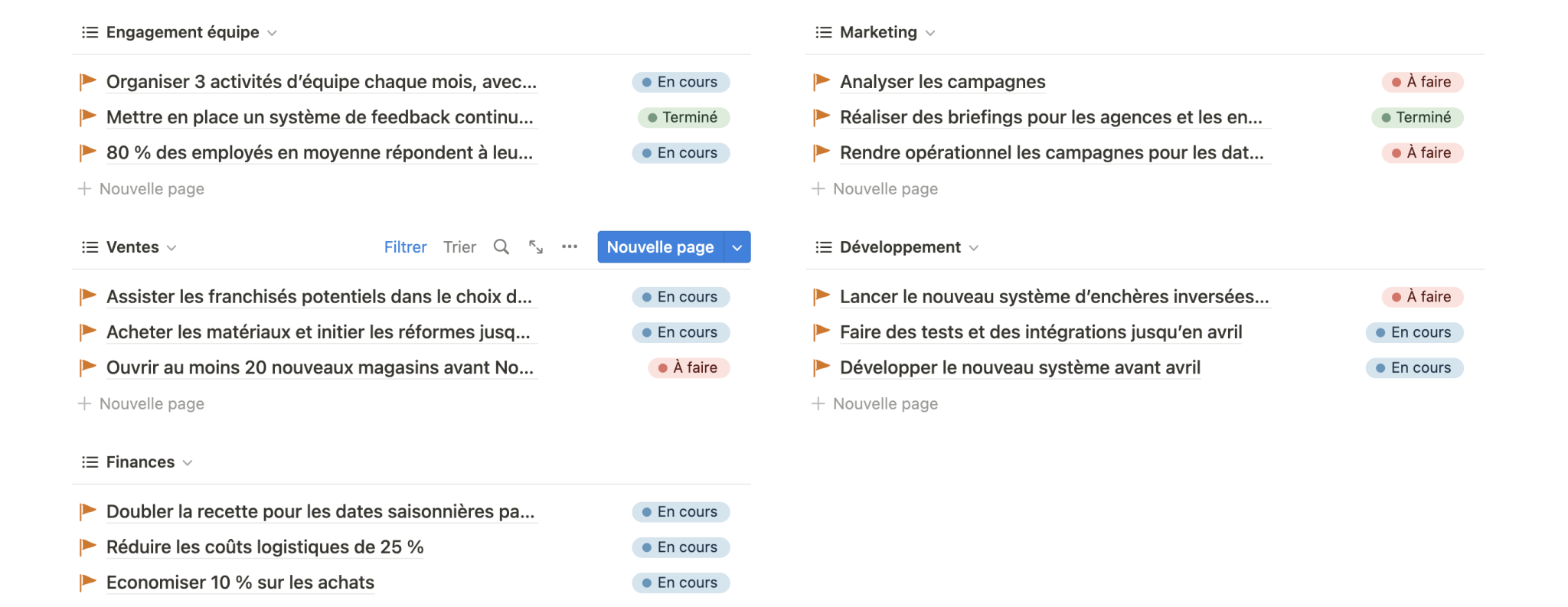
Task: Open the Economiser 10 % sur les achats page
Action: pyautogui.click(x=240, y=583)
